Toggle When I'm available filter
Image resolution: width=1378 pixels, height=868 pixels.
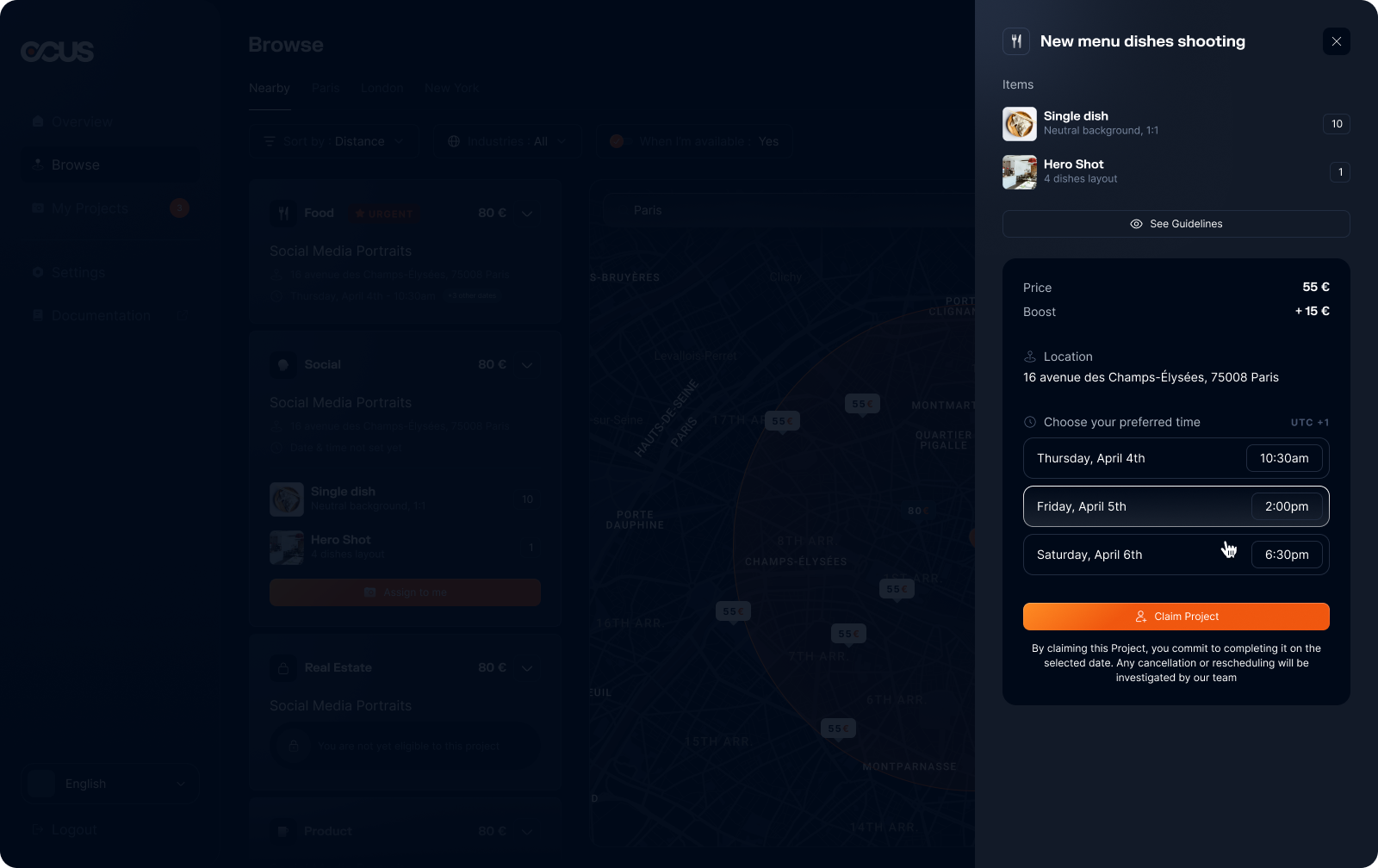pos(696,141)
